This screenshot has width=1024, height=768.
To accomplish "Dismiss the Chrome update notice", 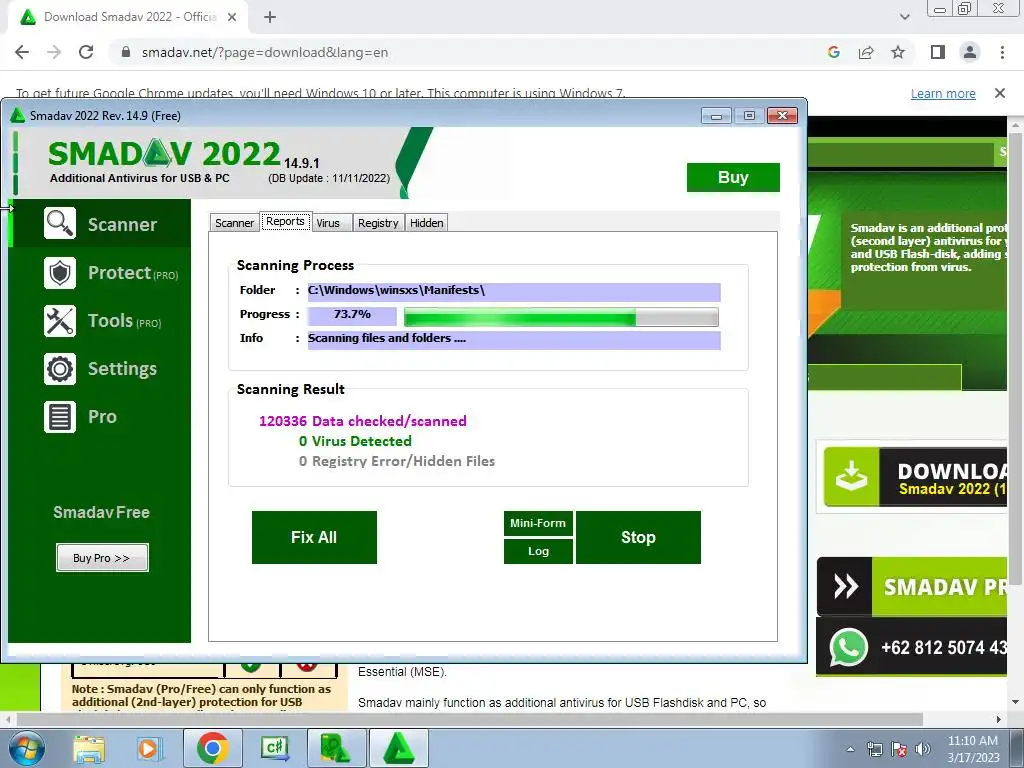I will pyautogui.click(x=1000, y=93).
